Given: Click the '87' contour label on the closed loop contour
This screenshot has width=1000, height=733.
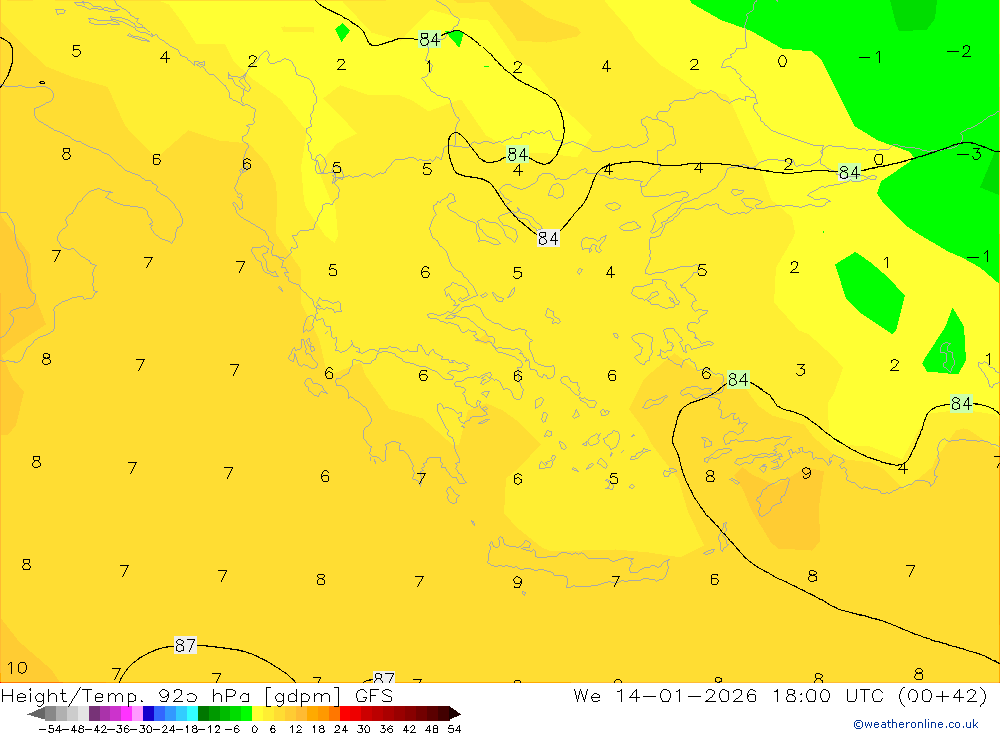Looking at the screenshot, I should click(x=185, y=645).
